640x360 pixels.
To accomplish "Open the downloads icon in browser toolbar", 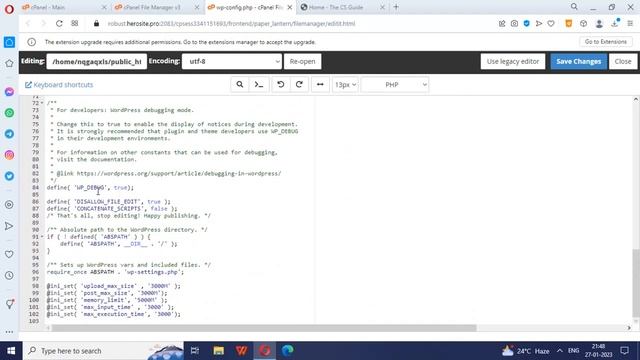I will [615, 24].
